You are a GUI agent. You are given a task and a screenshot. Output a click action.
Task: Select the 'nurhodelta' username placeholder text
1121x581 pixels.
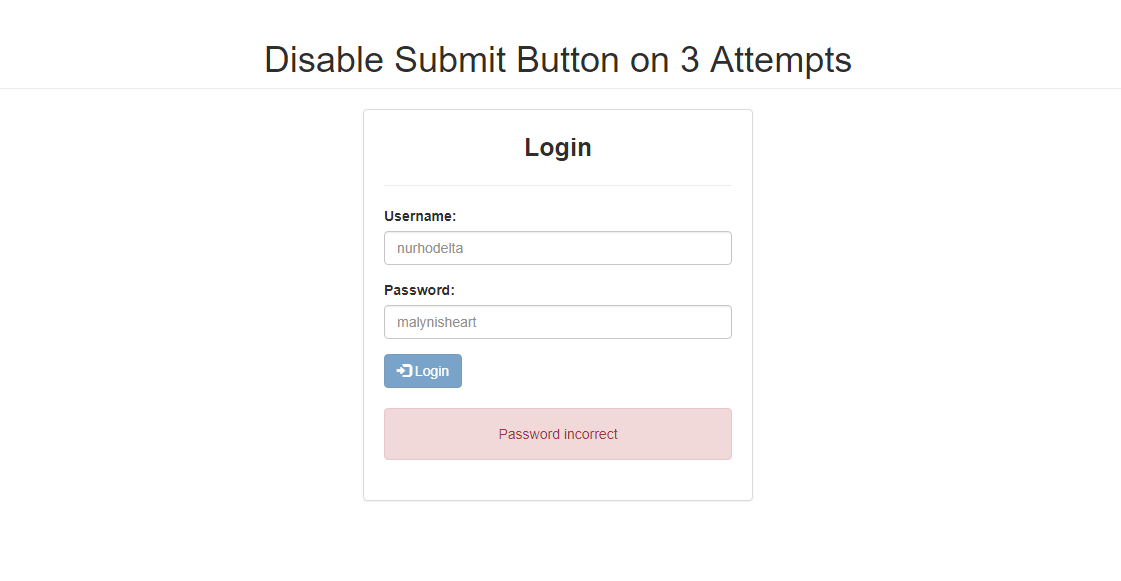point(429,247)
